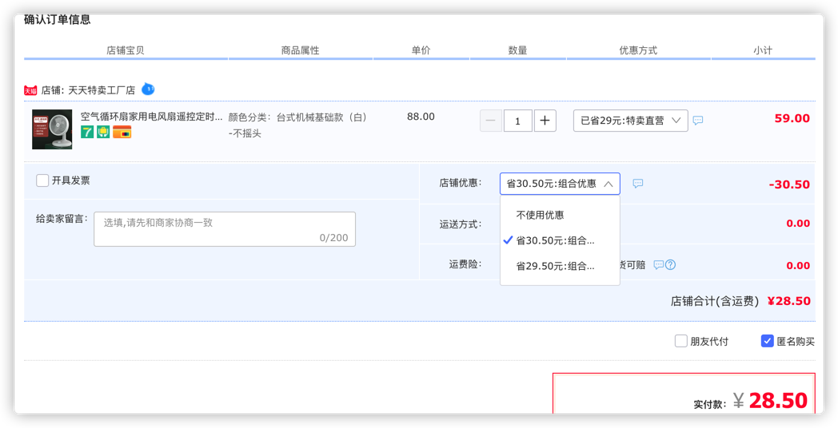Click comment icon next to 店铺优惠 dropdown
838x428 pixels.
[638, 184]
